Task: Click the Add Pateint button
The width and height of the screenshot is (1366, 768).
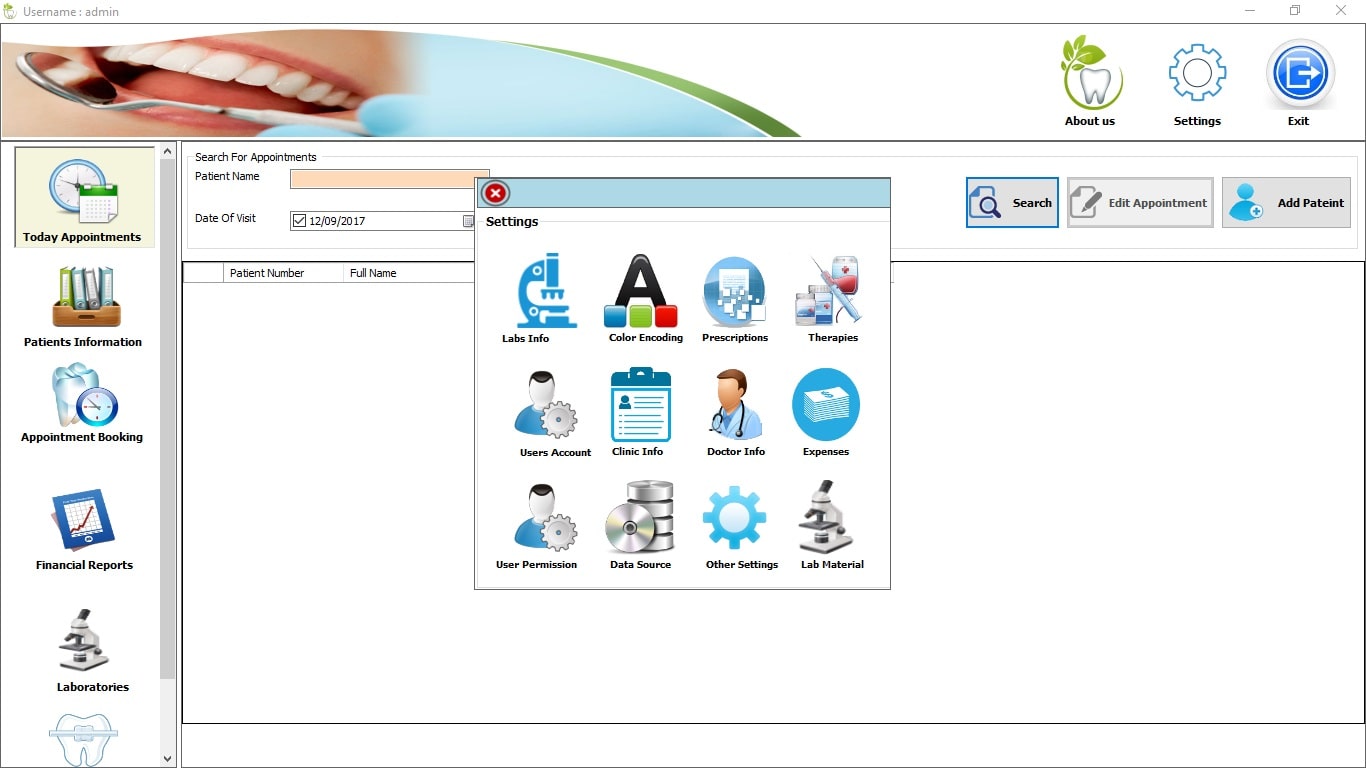Action: (x=1286, y=203)
